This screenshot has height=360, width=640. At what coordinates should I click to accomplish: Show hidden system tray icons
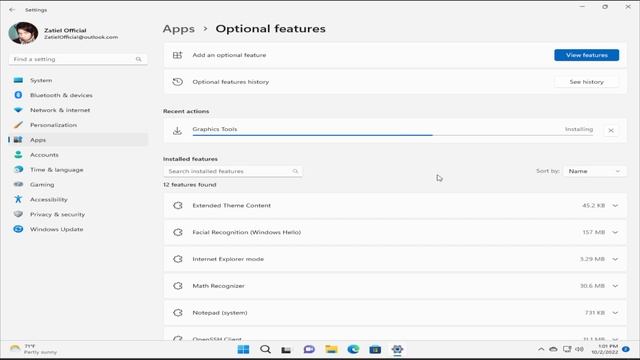541,349
